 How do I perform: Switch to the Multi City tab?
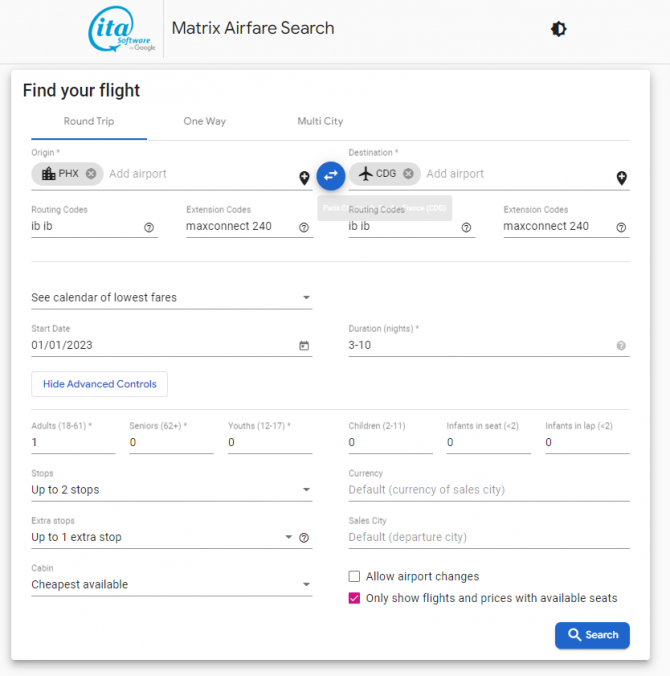(320, 122)
